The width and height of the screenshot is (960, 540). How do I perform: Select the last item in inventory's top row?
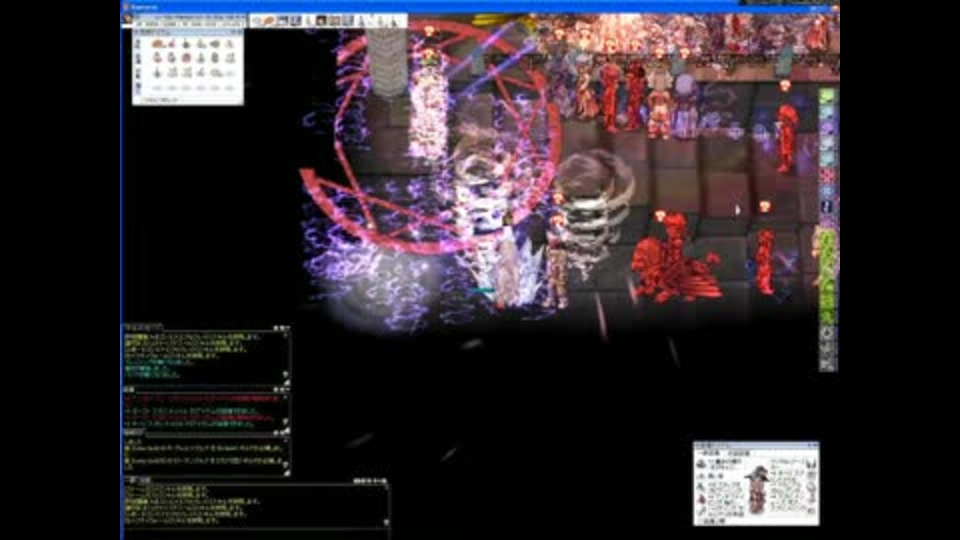click(x=229, y=44)
